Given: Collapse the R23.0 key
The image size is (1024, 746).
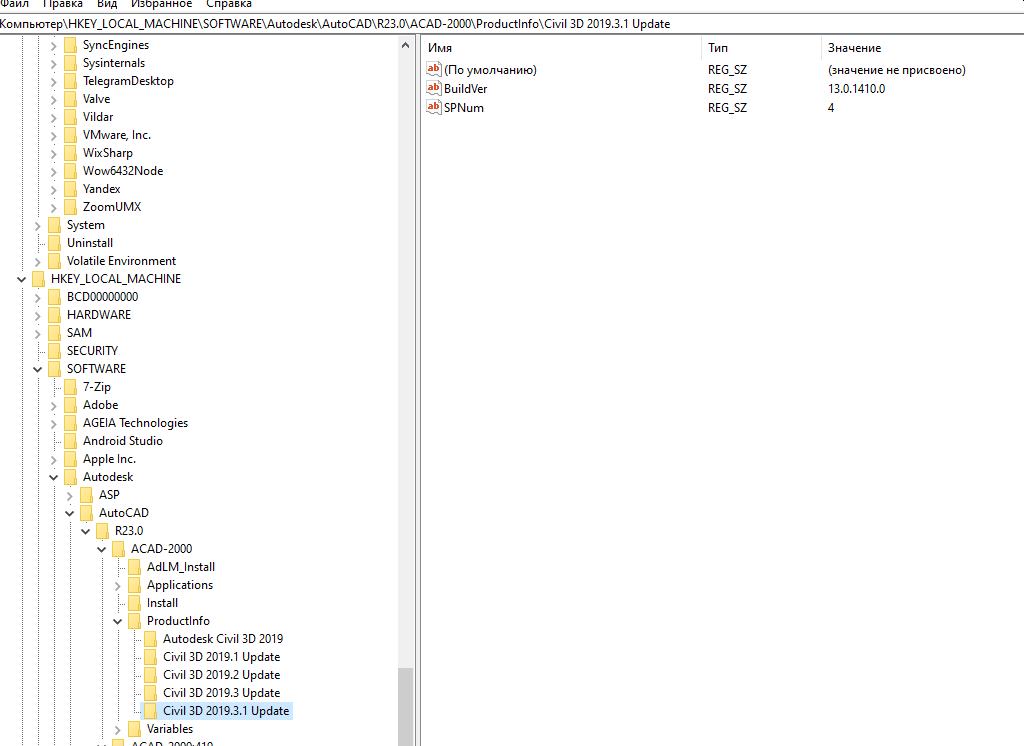Looking at the screenshot, I should (86, 532).
